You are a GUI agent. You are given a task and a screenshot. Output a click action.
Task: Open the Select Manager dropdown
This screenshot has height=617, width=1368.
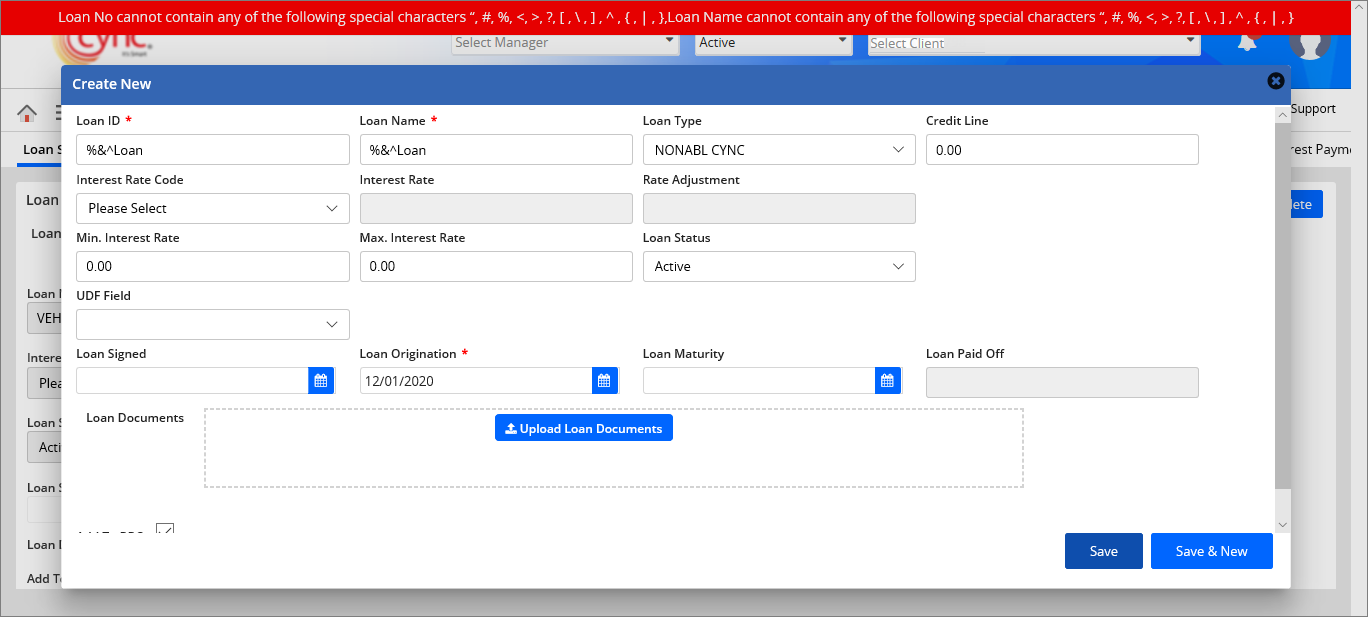565,43
